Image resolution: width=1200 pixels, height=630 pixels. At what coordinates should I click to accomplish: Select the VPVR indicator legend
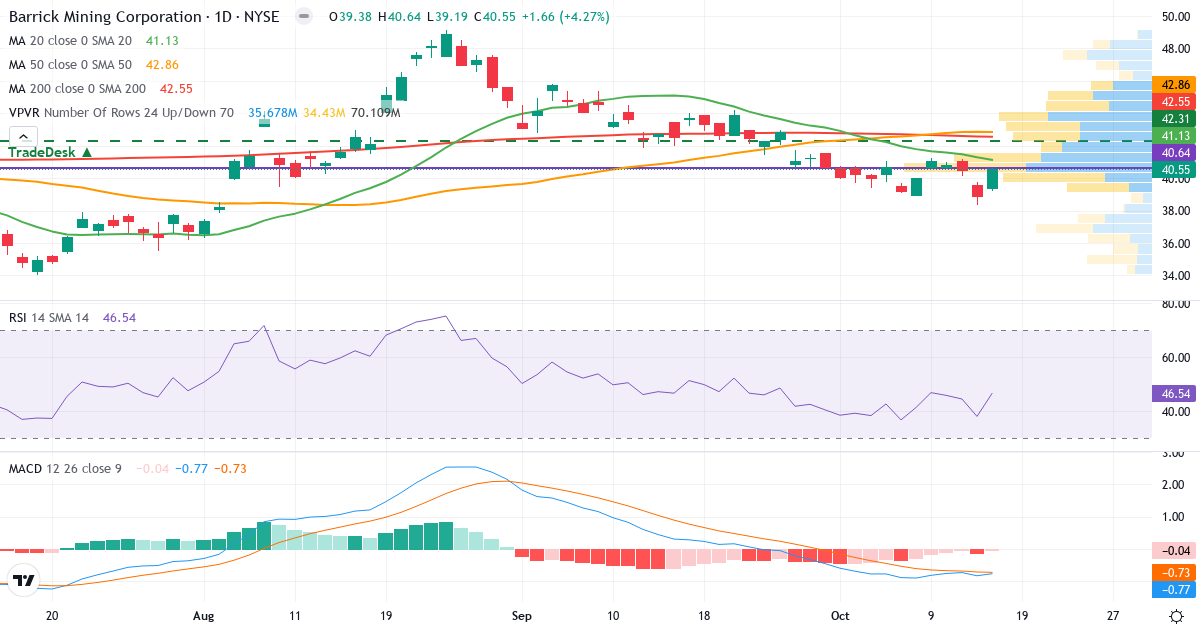coord(121,113)
